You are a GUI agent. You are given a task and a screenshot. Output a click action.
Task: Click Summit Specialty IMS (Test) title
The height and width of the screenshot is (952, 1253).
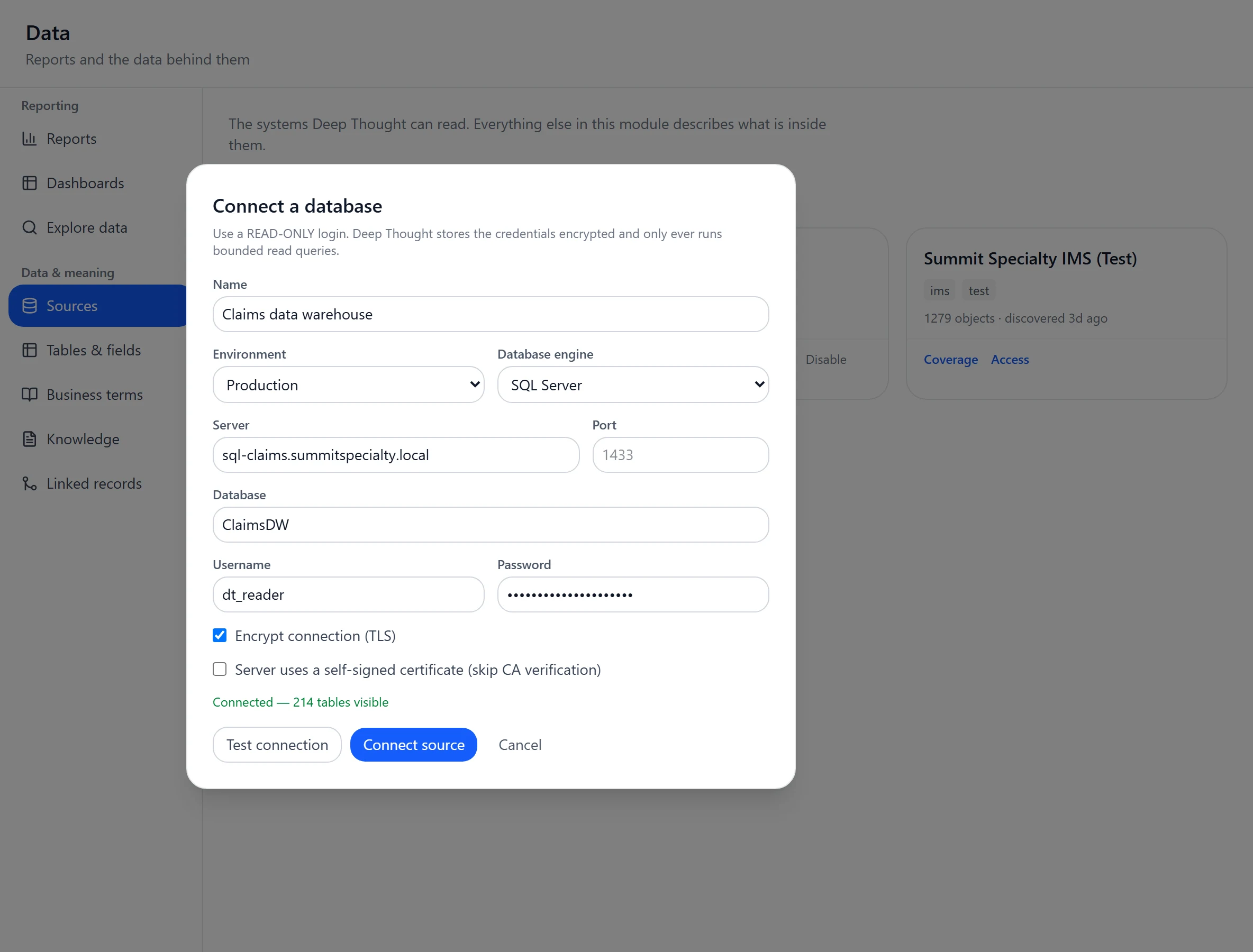[1030, 259]
